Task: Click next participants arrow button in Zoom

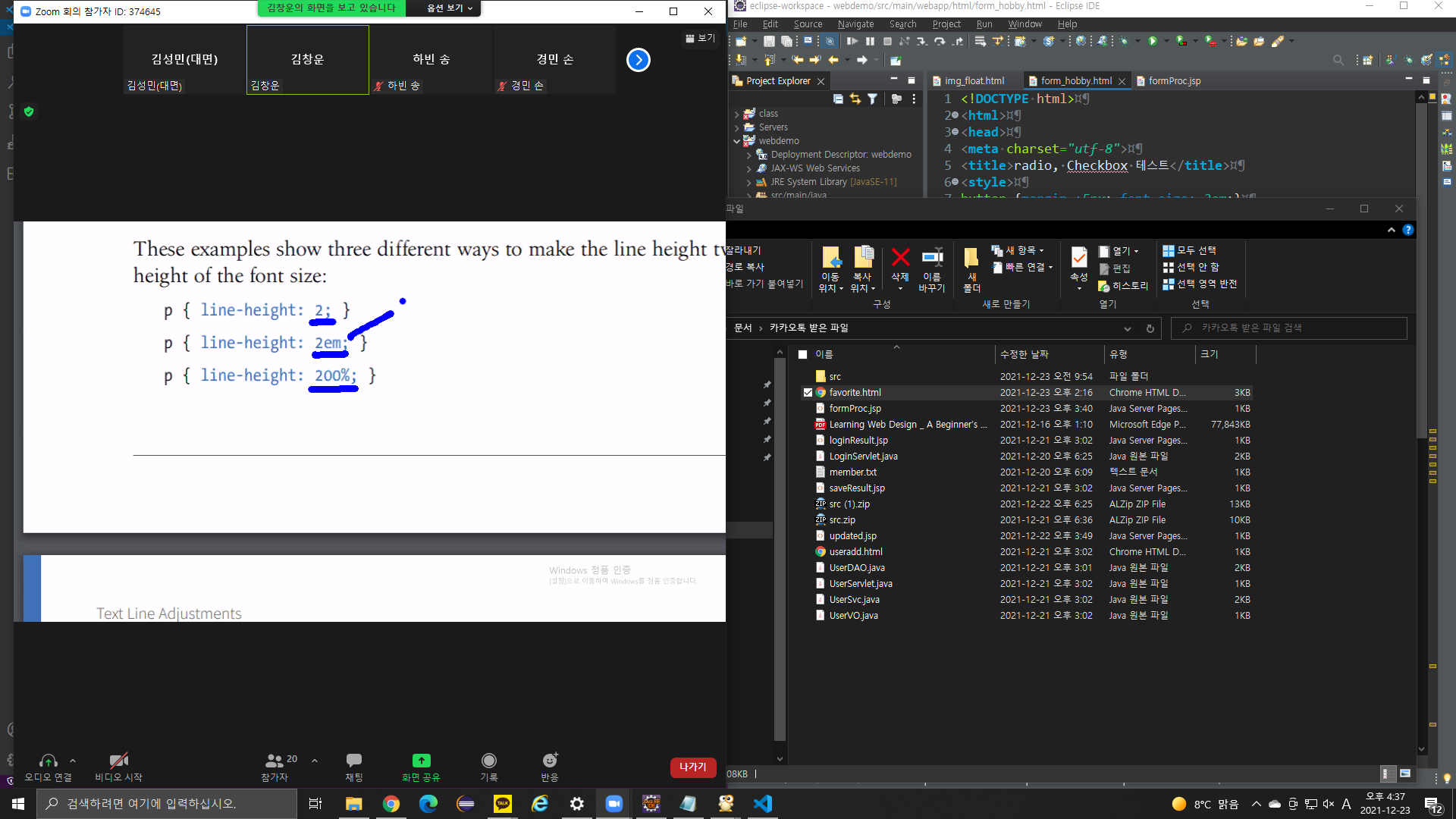Action: (639, 60)
